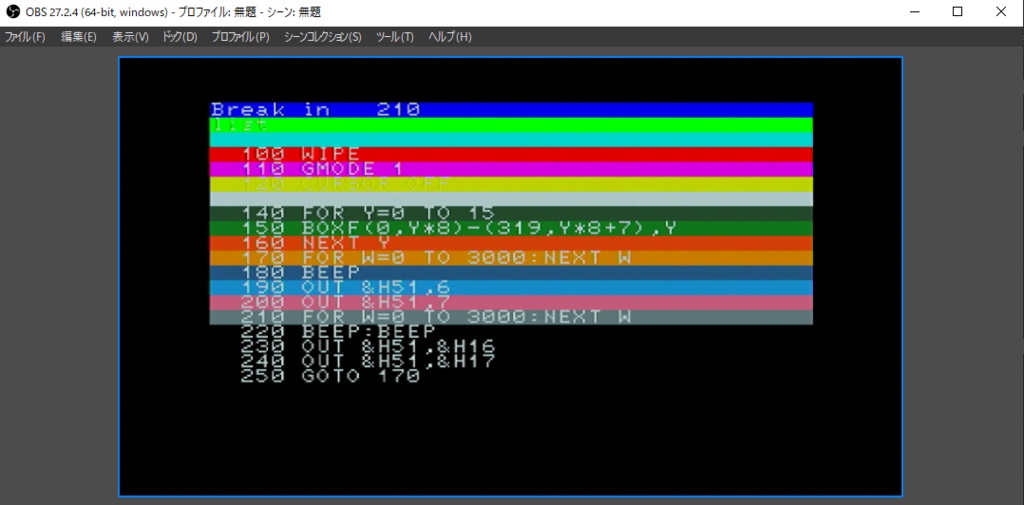The height and width of the screenshot is (505, 1024).
Task: Click the '140 FOR Y=0 TO 15' line
Action: [x=511, y=214]
